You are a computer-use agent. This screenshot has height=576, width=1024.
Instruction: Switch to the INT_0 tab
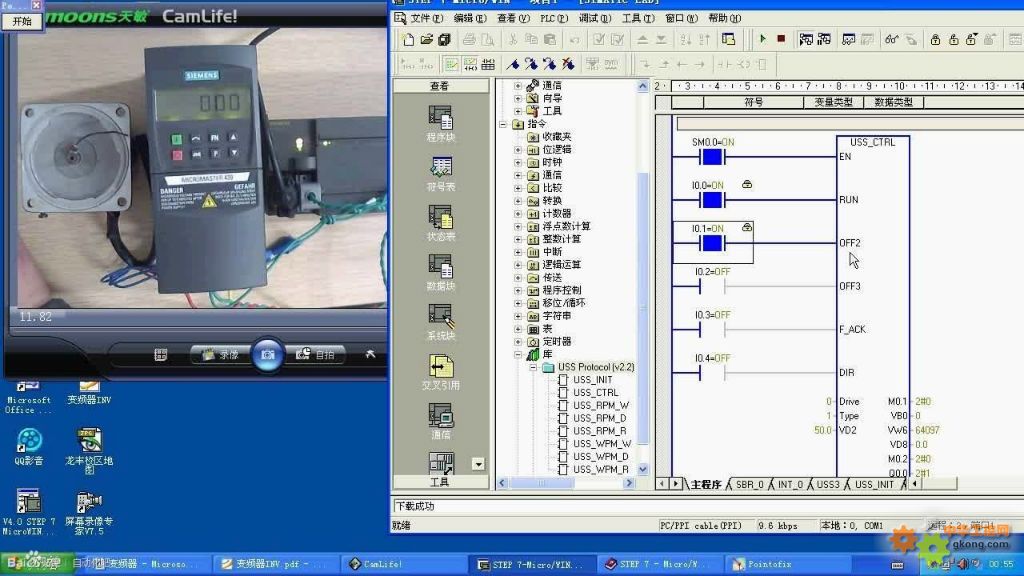790,485
